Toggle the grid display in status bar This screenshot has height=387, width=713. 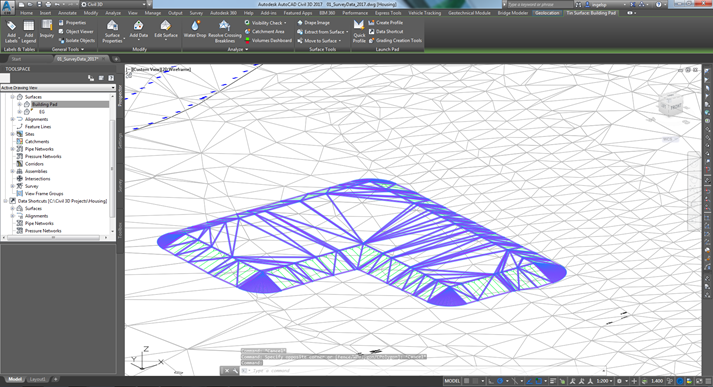(x=467, y=381)
